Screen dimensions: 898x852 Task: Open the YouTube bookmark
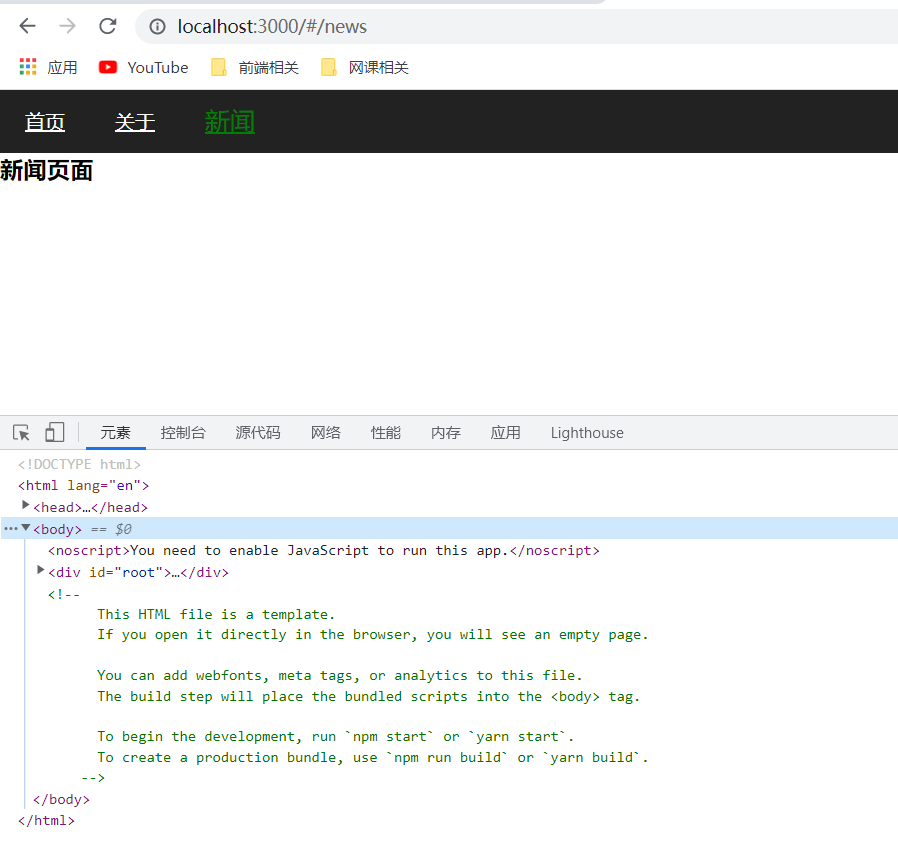[143, 68]
